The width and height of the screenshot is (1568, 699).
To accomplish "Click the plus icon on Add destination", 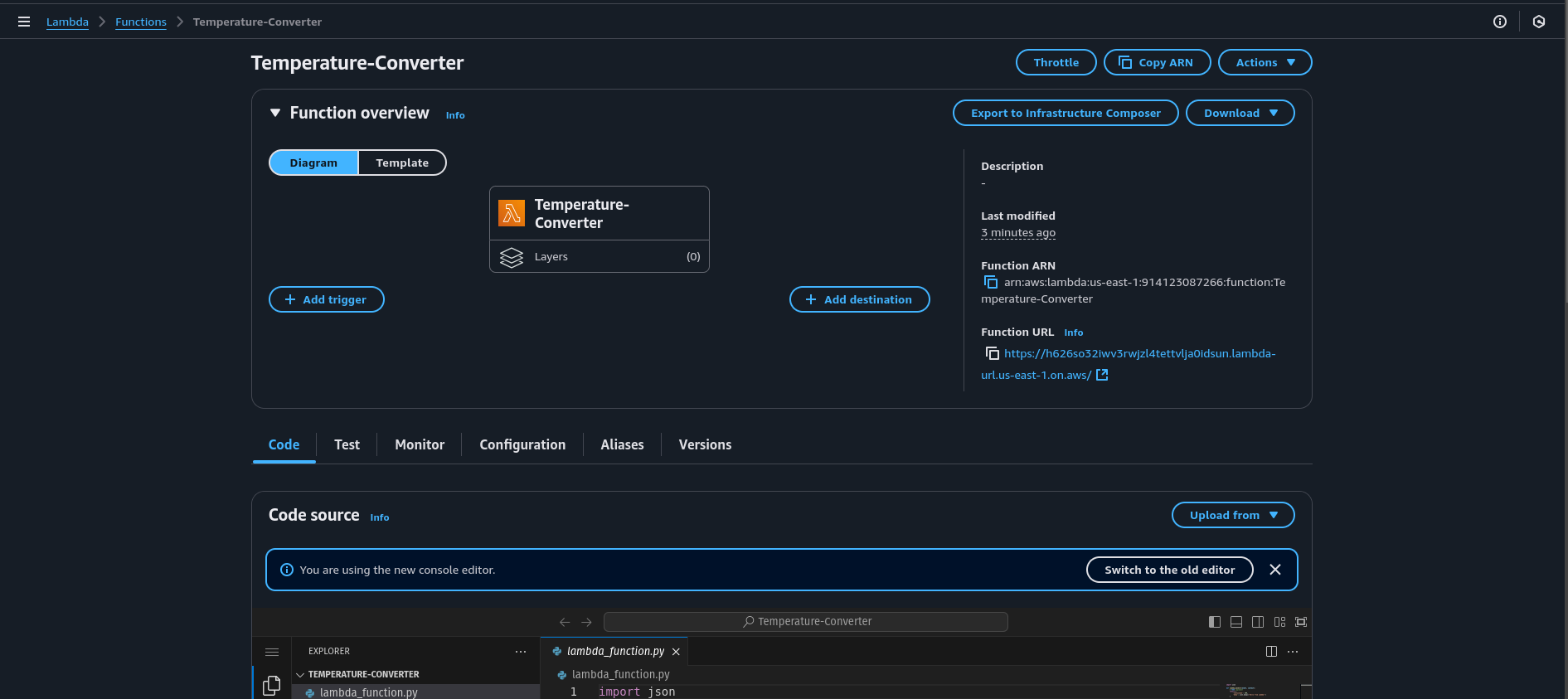I will coord(811,299).
